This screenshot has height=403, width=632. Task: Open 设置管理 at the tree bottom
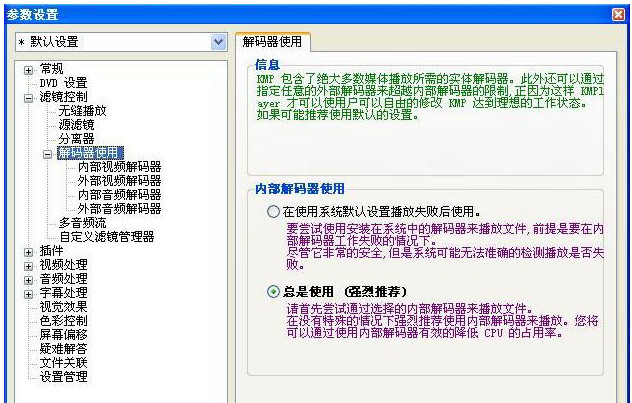pos(63,377)
